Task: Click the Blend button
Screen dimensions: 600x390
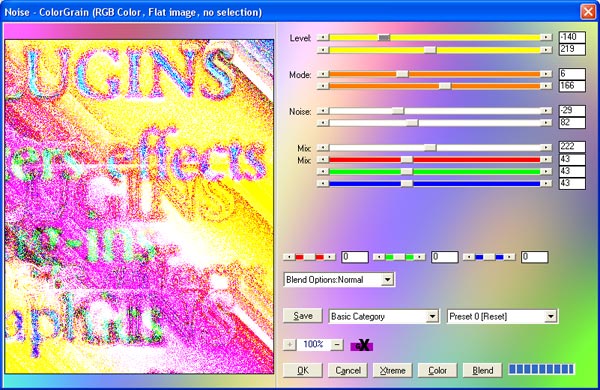Action: (x=483, y=370)
